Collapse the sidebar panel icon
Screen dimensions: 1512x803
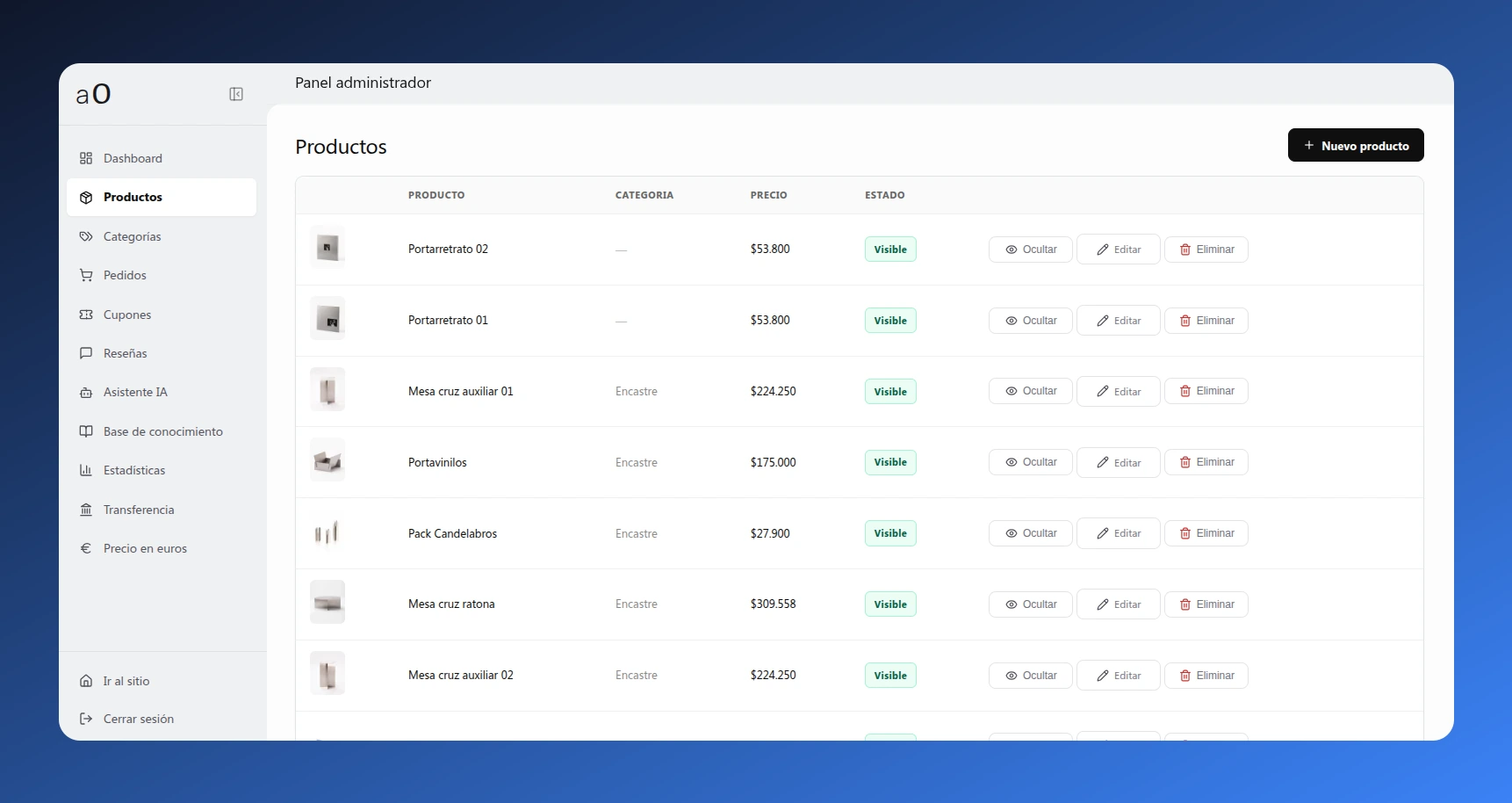coord(236,94)
